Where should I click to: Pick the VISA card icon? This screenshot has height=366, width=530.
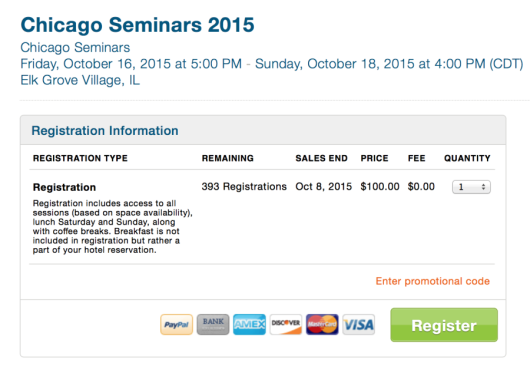[x=359, y=324]
